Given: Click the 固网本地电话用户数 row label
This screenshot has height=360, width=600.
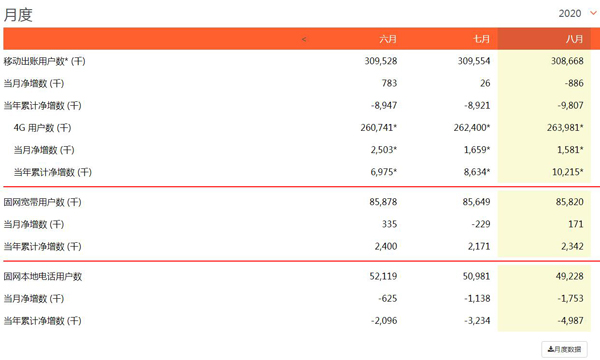Looking at the screenshot, I should coord(43,276).
